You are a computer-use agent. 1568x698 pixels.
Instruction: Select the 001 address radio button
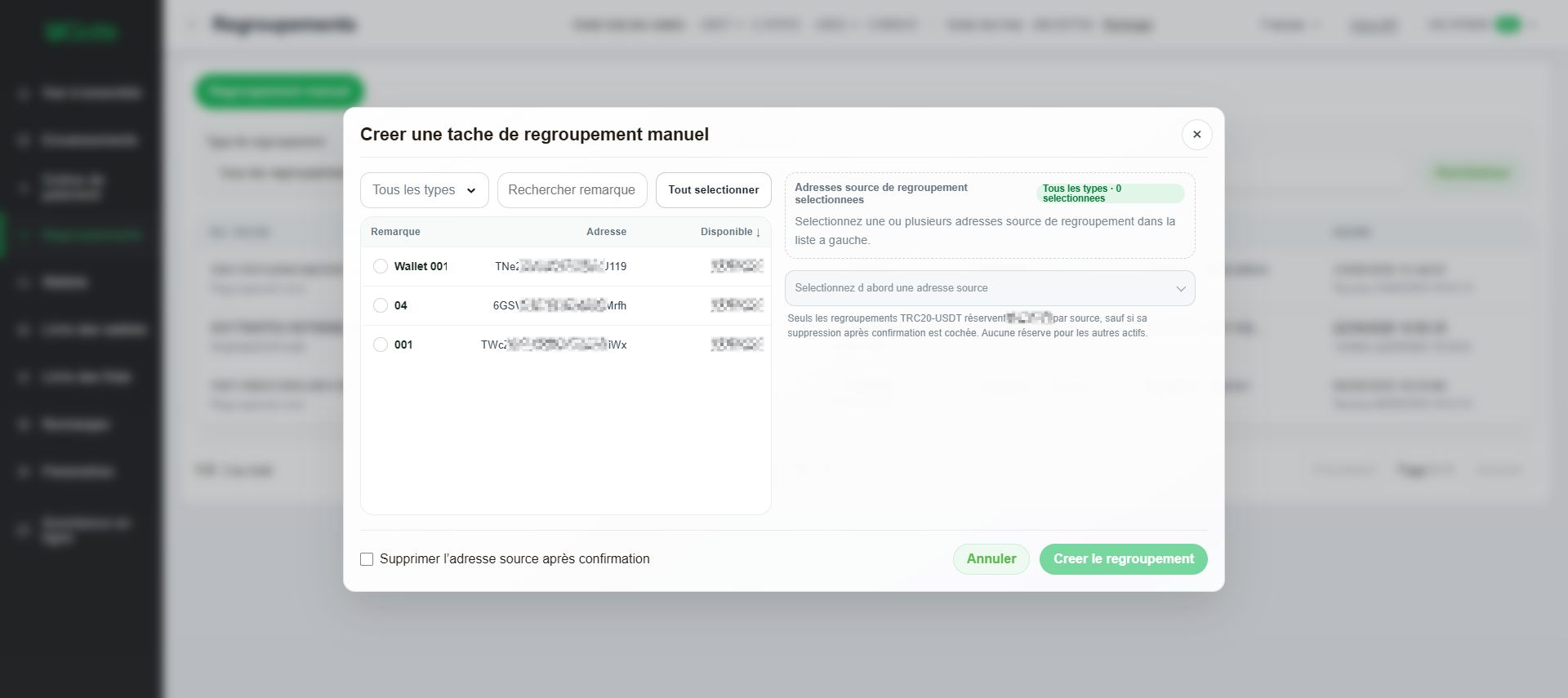(381, 345)
